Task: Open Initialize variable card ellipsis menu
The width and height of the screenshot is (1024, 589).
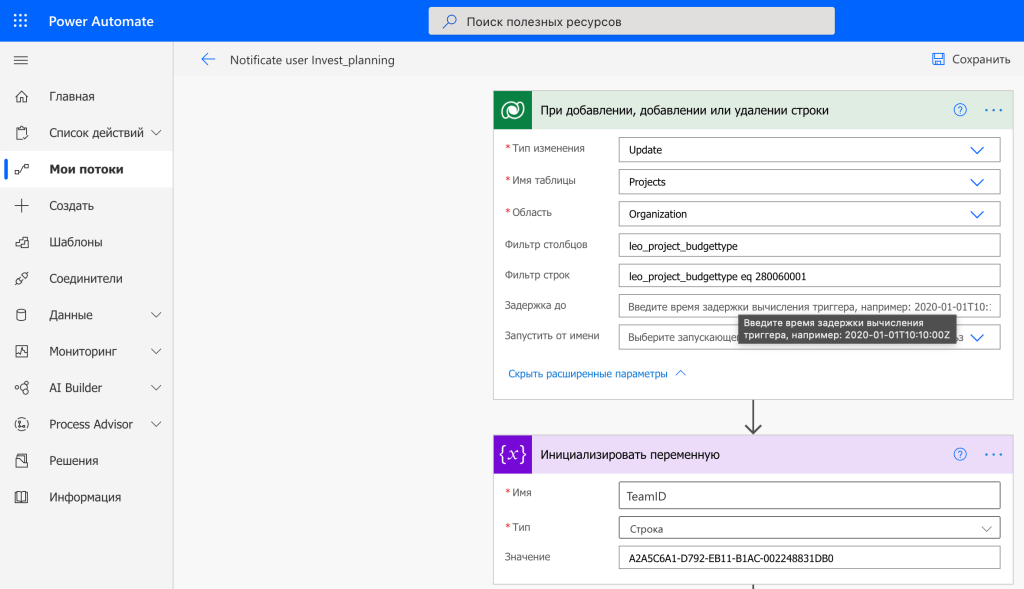Action: (993, 454)
